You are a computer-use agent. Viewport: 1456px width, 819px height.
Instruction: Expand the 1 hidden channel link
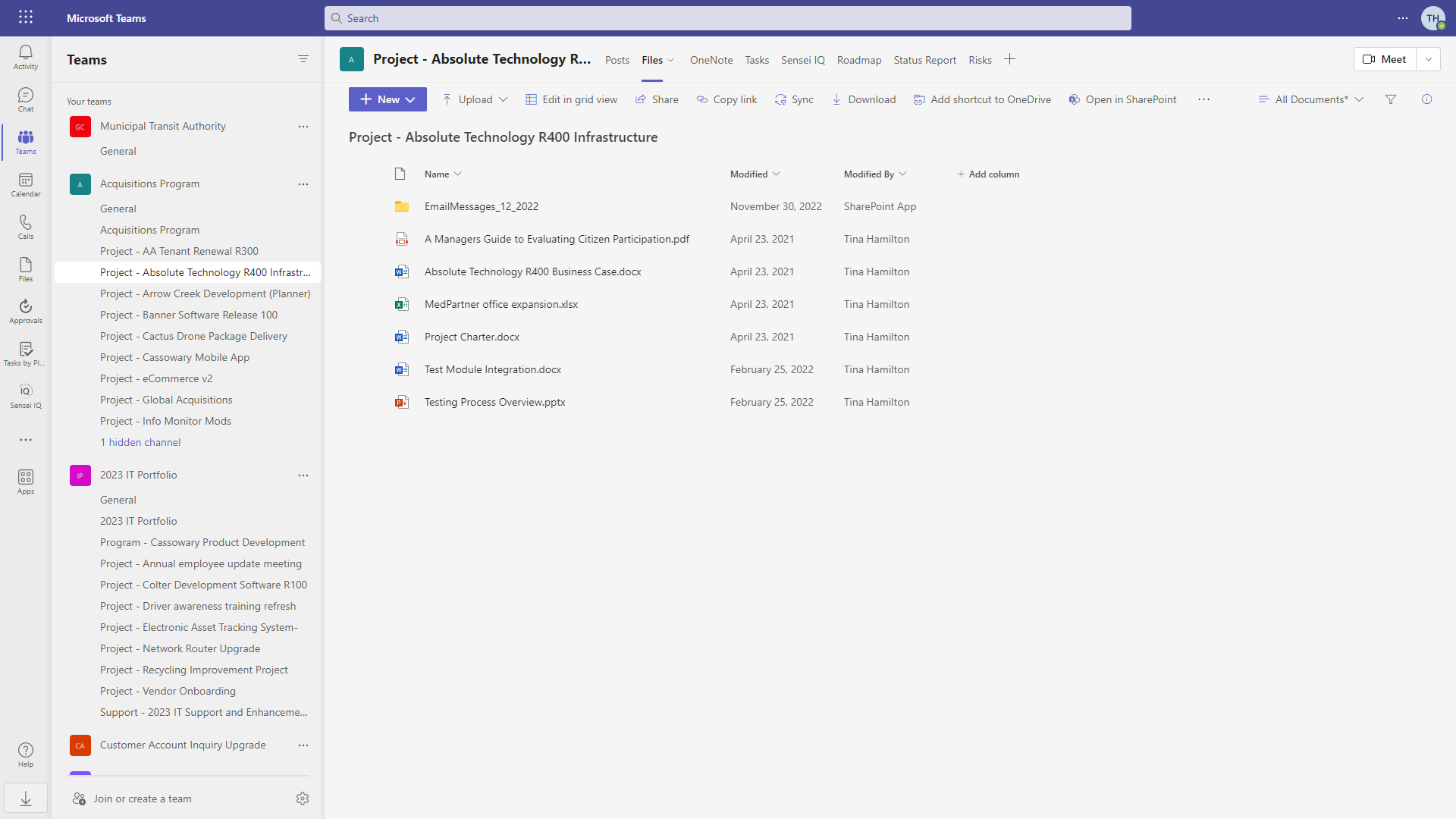(140, 442)
